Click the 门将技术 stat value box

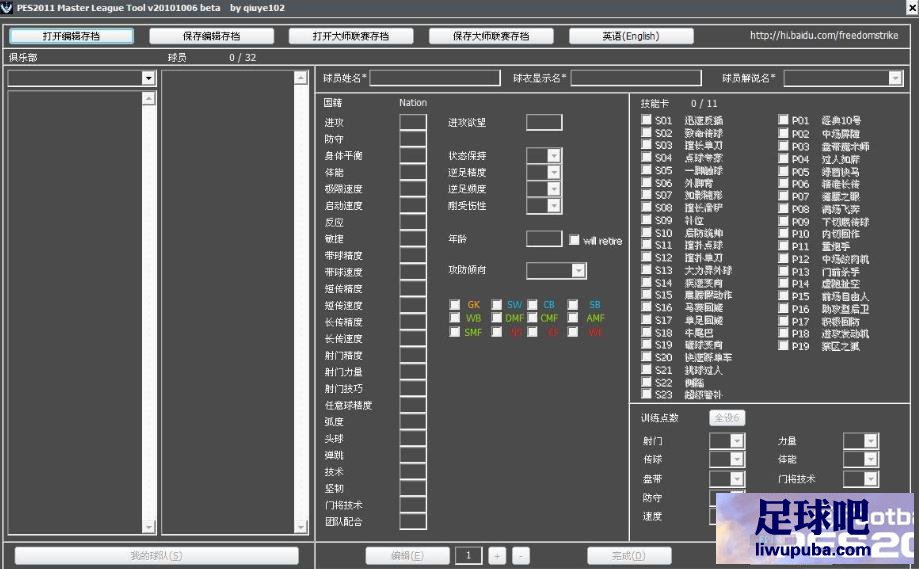[x=413, y=505]
